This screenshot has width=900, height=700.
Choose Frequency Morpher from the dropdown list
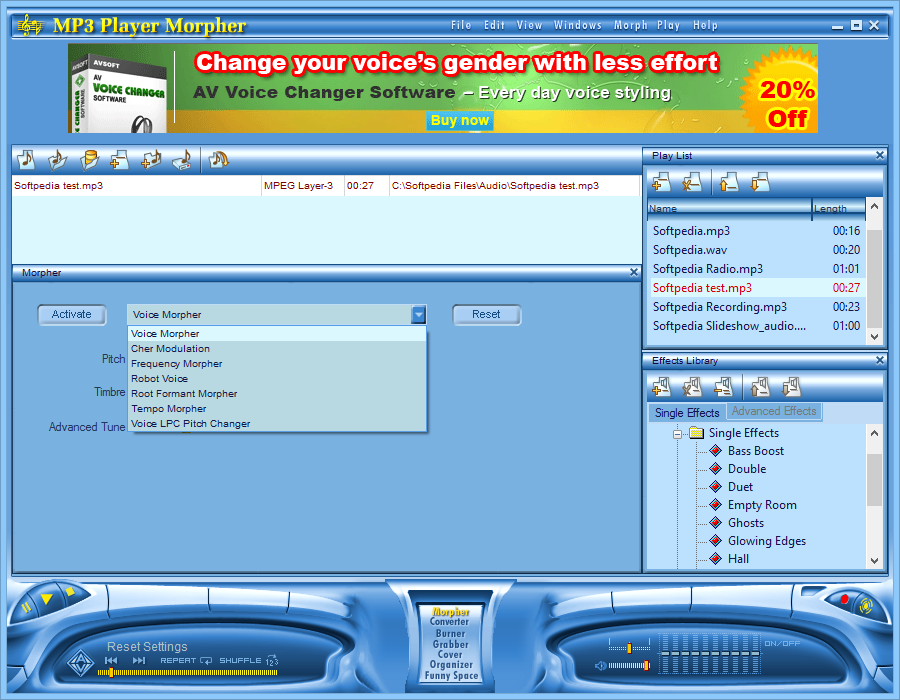[x=277, y=363]
